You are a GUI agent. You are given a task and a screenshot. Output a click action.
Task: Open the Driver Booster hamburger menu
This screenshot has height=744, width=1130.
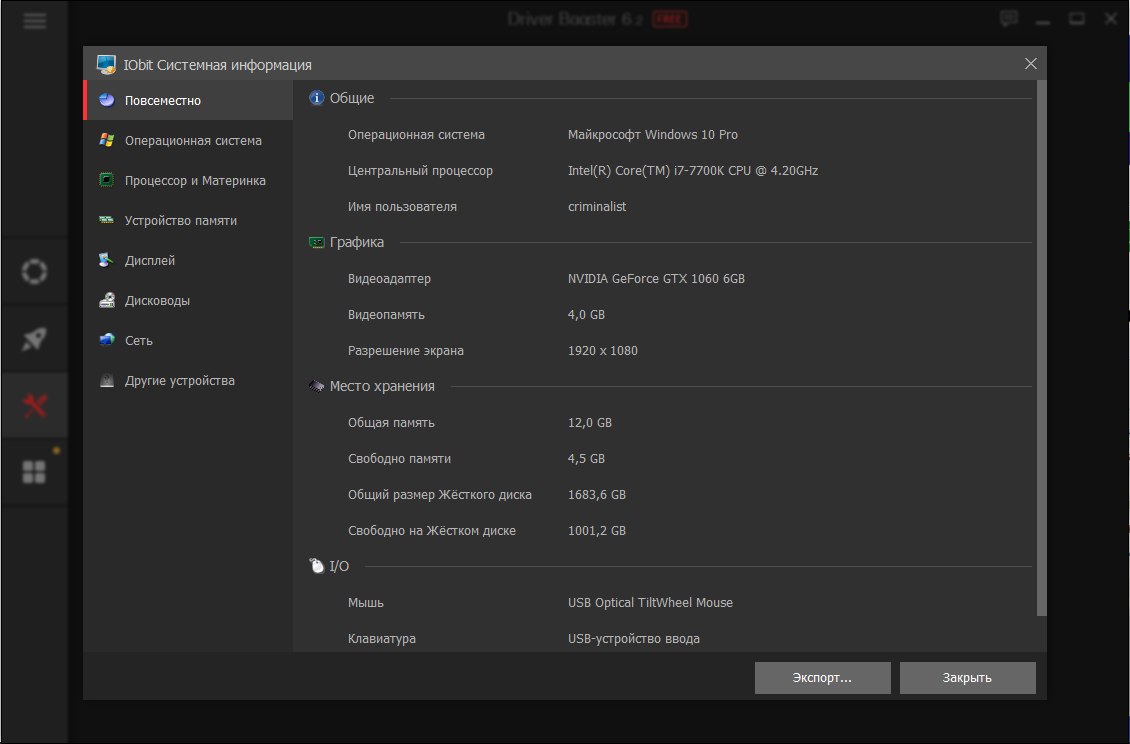[x=35, y=20]
